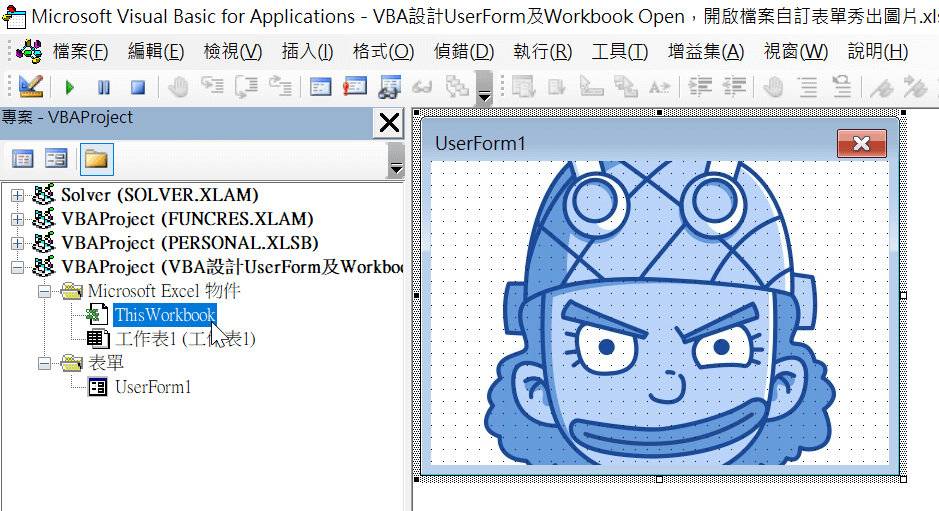Expand VBAProject (FUNCRES.XLAM) node
The width and height of the screenshot is (939, 511).
pos(17,219)
